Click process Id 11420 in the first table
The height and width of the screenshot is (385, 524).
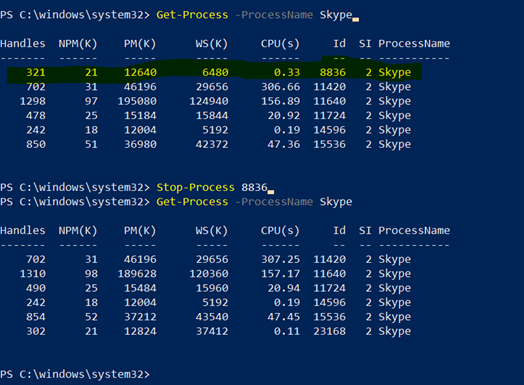click(330, 87)
